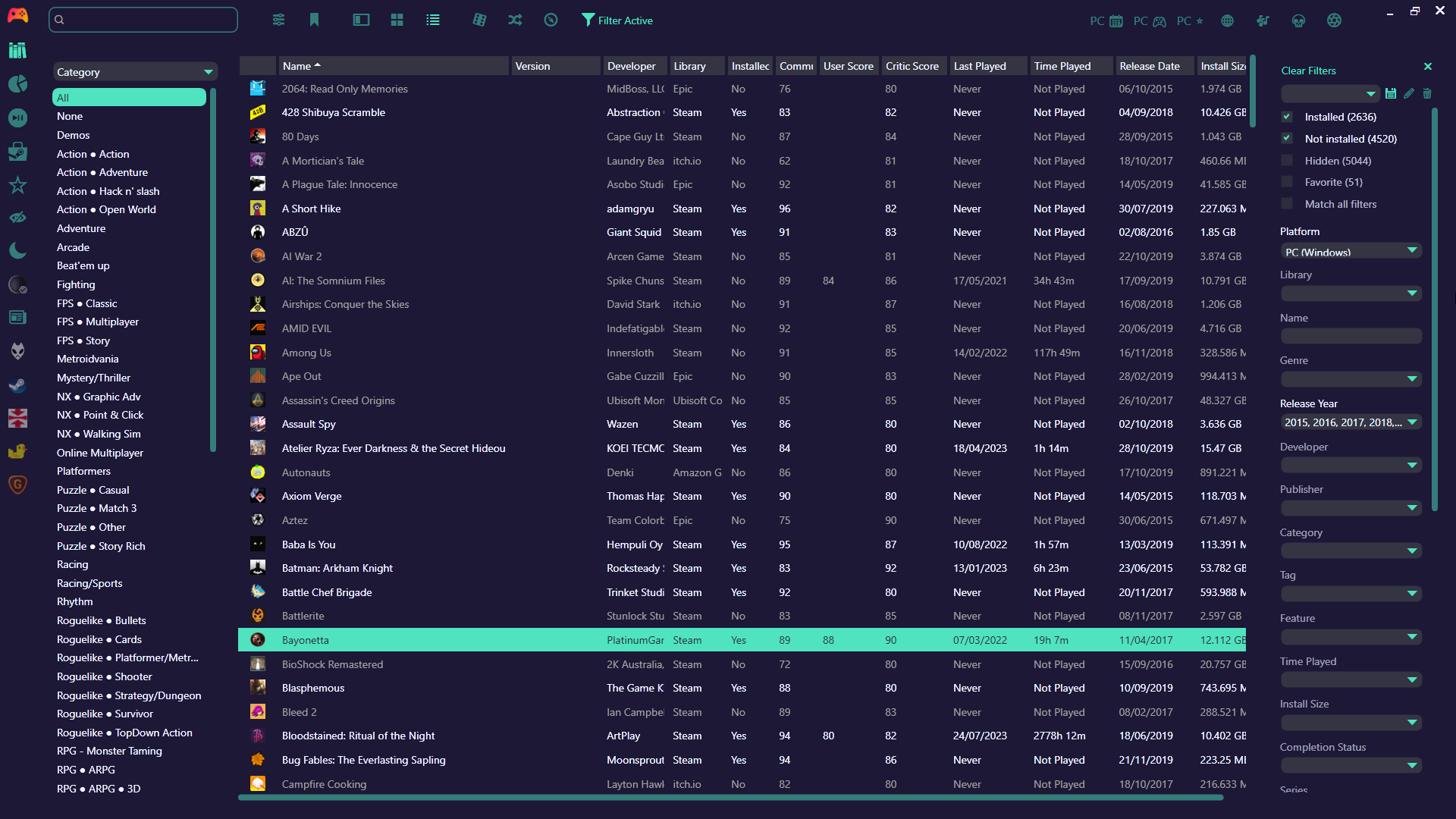Select the PC calendar quick filter

pos(1106,21)
